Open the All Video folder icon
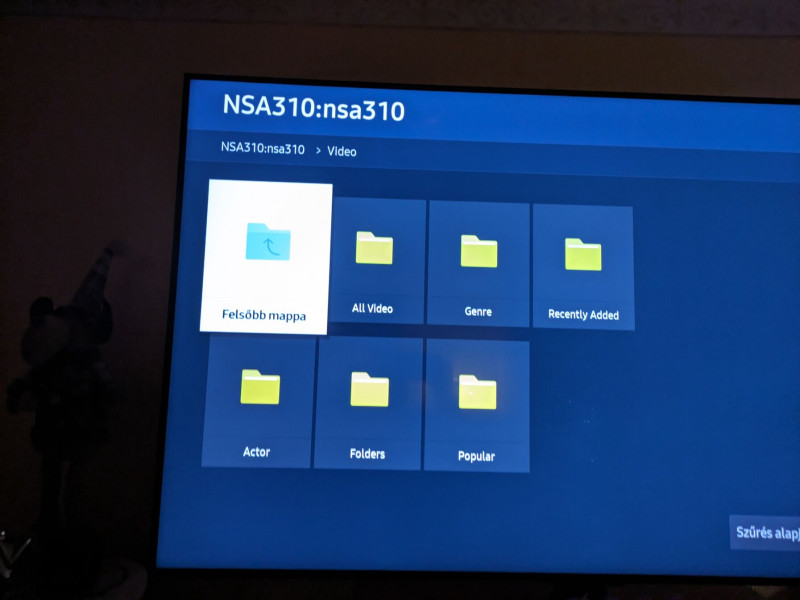Viewport: 800px width, 600px height. coord(374,248)
